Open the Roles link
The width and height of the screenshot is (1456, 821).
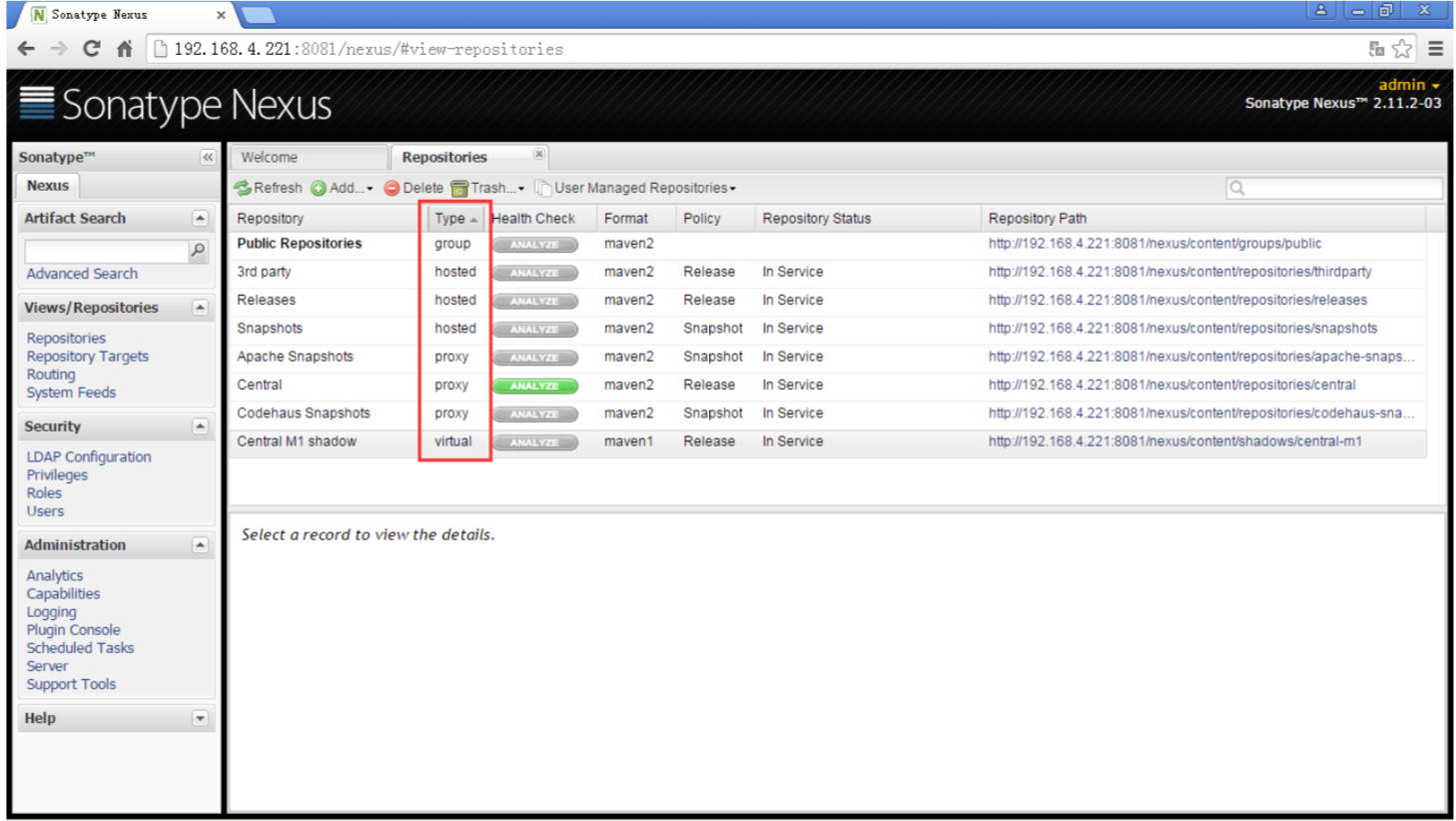[x=44, y=493]
